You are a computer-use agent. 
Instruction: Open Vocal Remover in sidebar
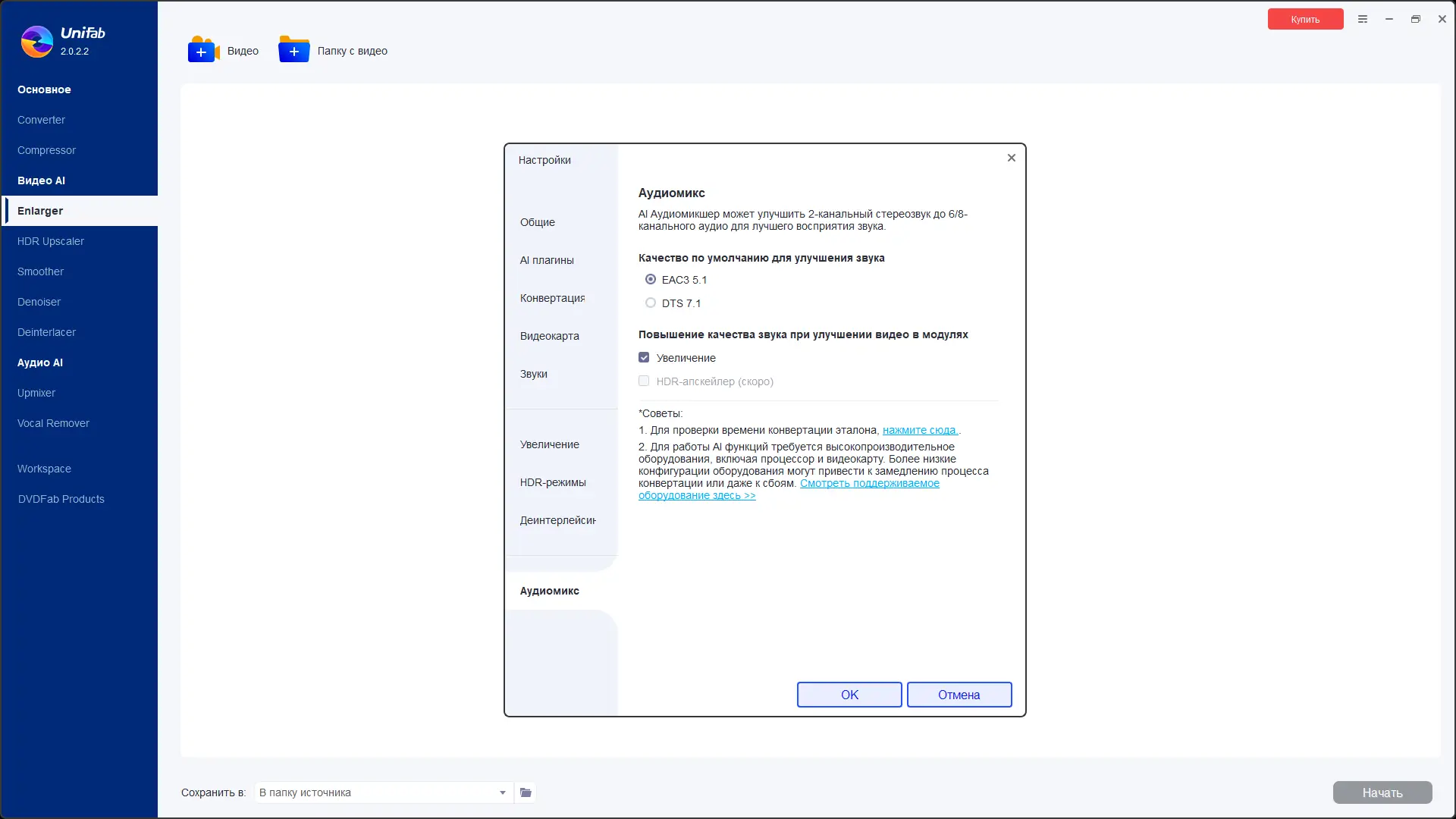click(53, 423)
